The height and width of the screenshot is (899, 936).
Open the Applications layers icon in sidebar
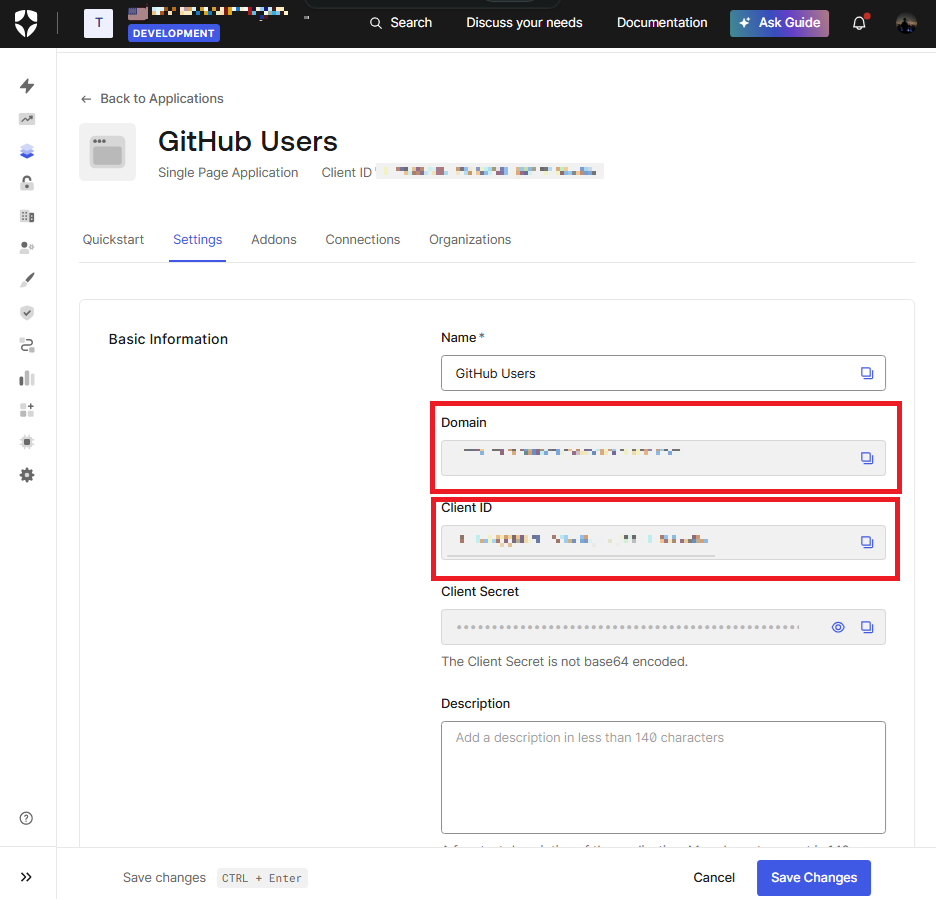point(27,151)
